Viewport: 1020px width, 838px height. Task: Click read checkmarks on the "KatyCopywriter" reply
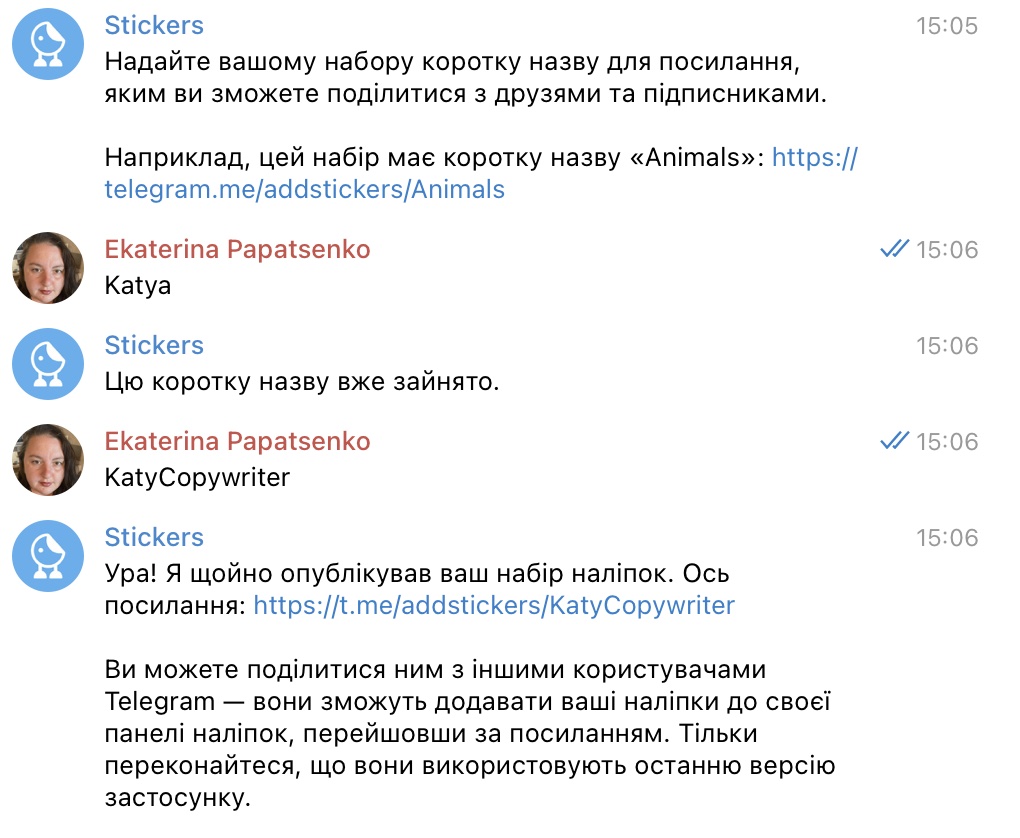(893, 442)
